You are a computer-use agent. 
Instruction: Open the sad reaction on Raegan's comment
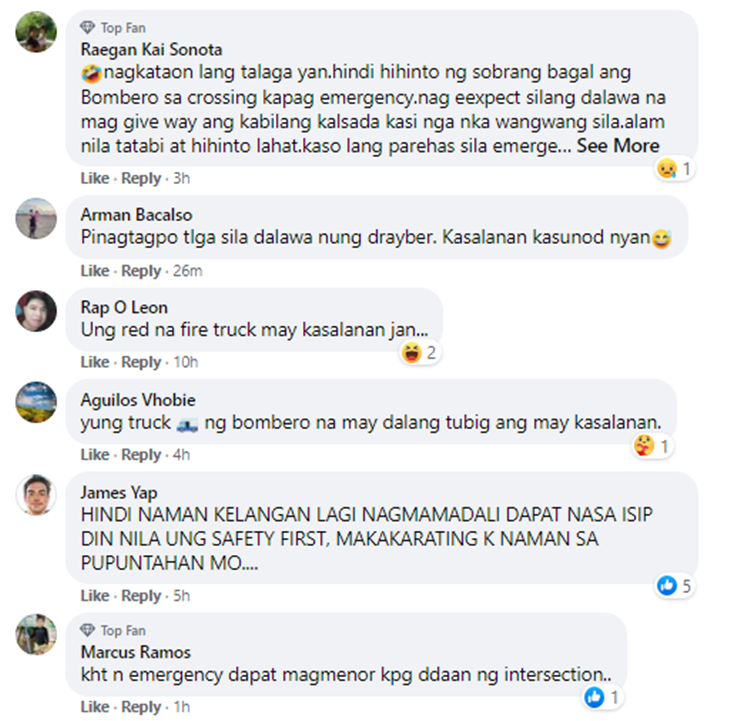pyautogui.click(x=674, y=168)
